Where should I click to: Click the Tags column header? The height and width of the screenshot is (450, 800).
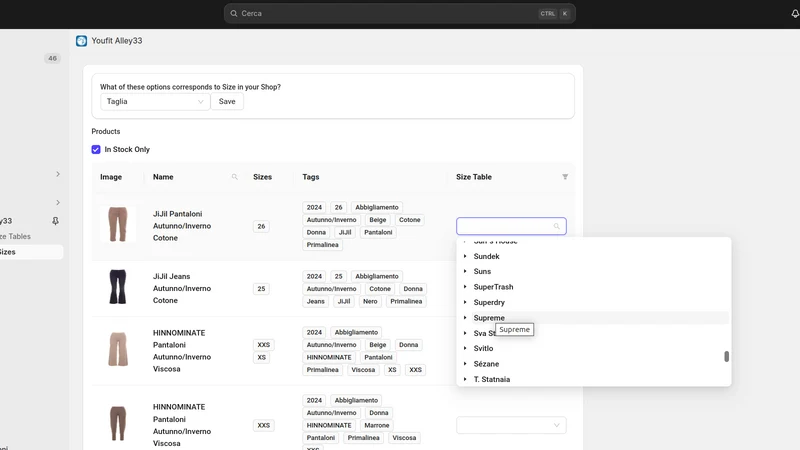[x=311, y=177]
